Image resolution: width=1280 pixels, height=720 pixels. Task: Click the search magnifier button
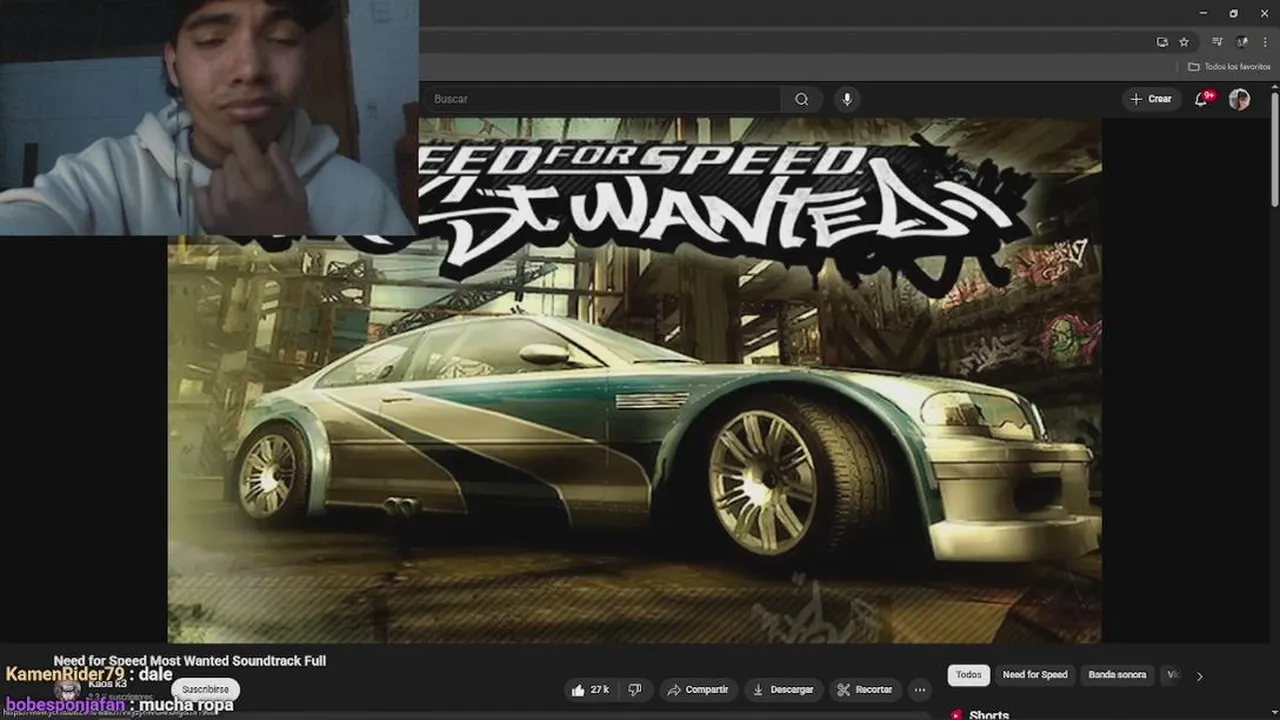coord(801,99)
